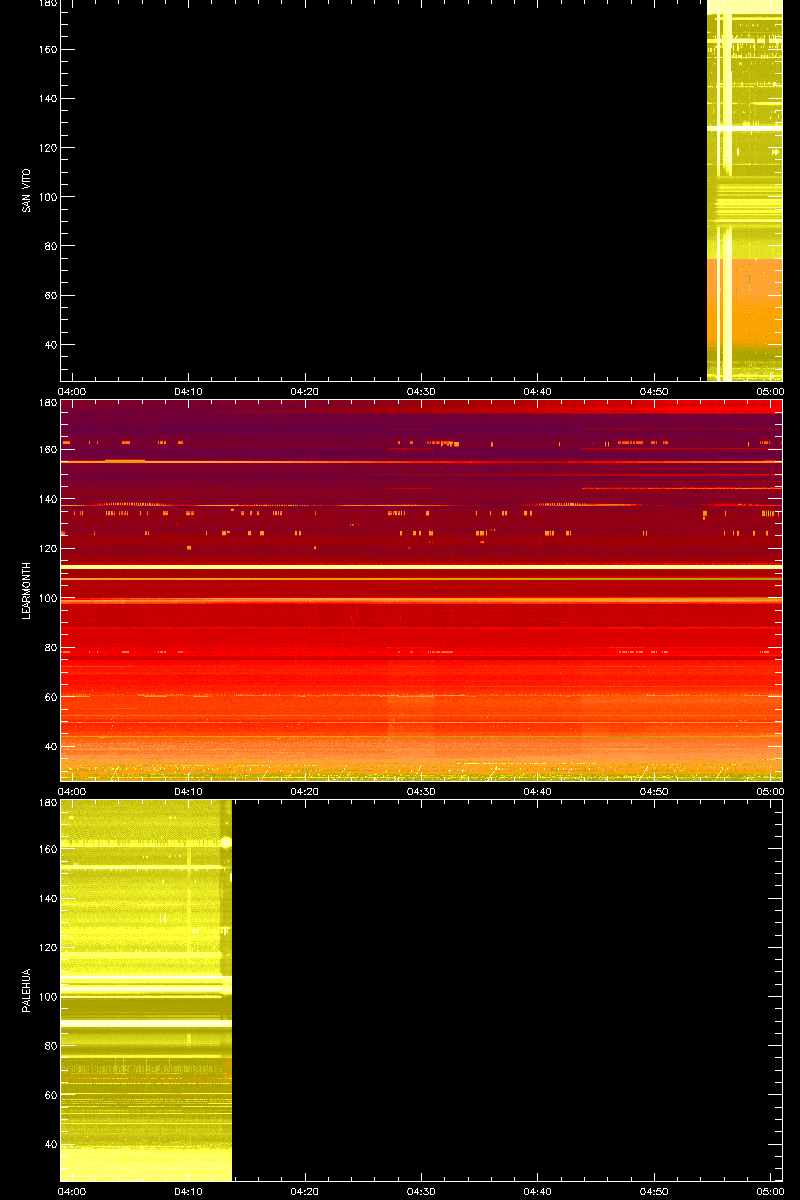
Task: Select the 160 tick in SAN VITO panel
Action: point(47,49)
